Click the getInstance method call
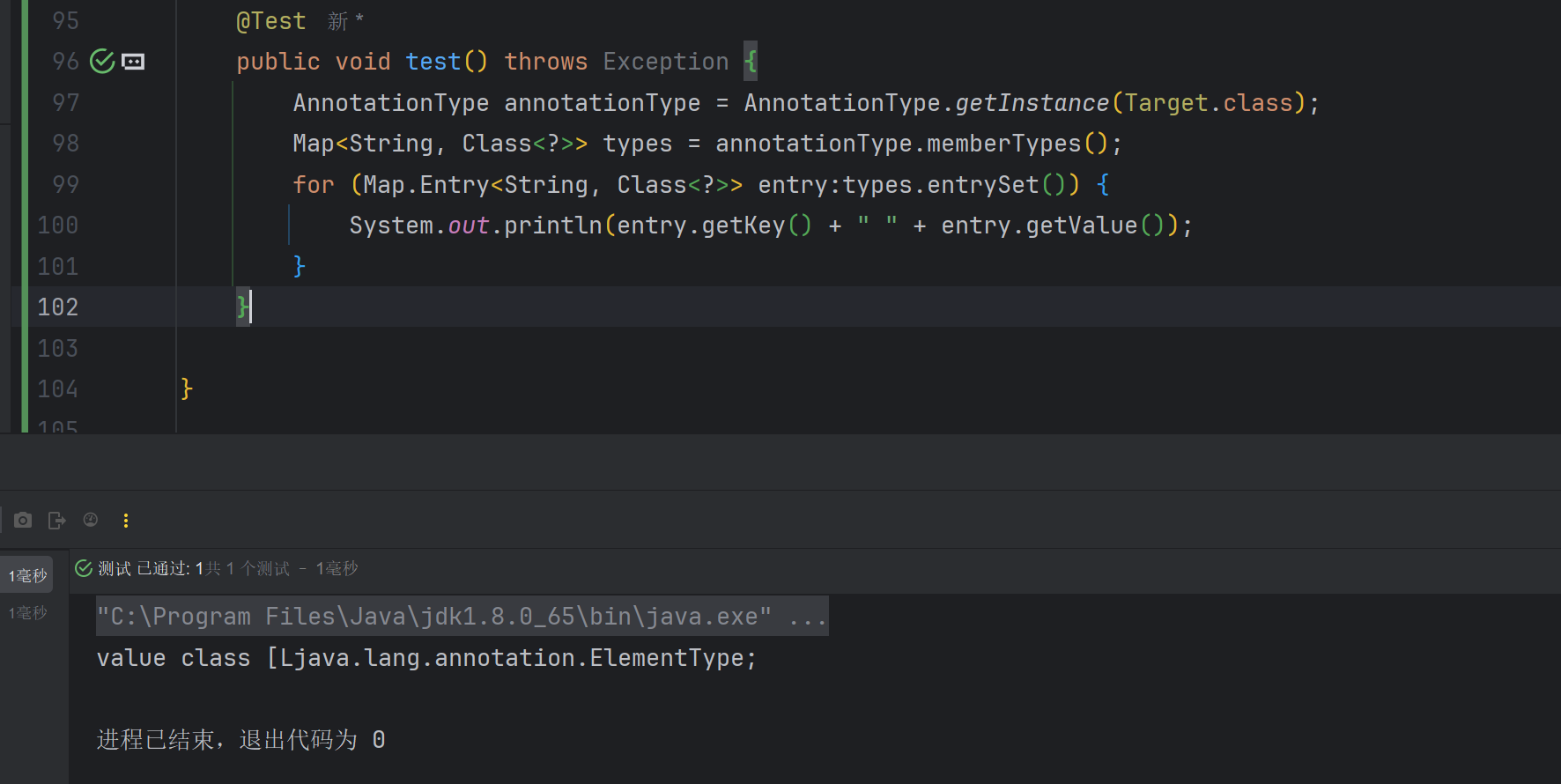 tap(1032, 103)
